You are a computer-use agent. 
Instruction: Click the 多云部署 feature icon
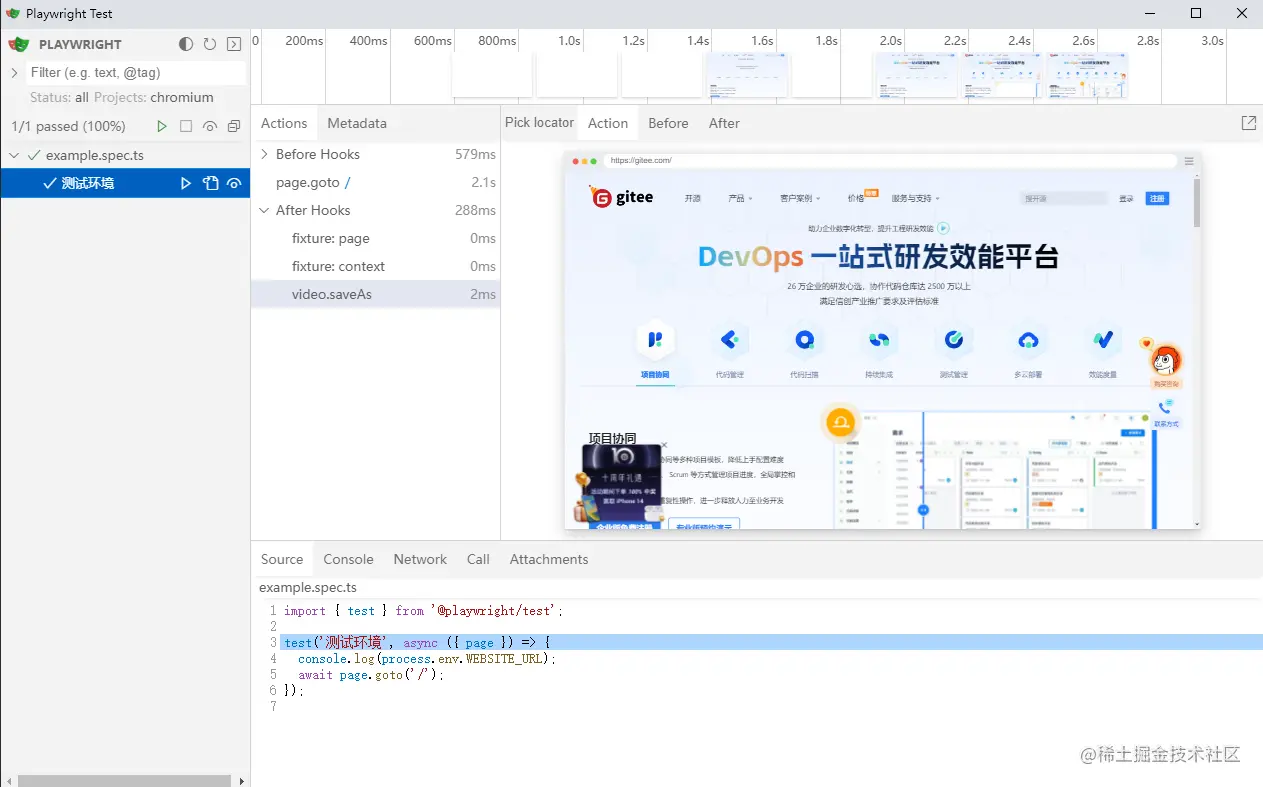coord(1028,340)
